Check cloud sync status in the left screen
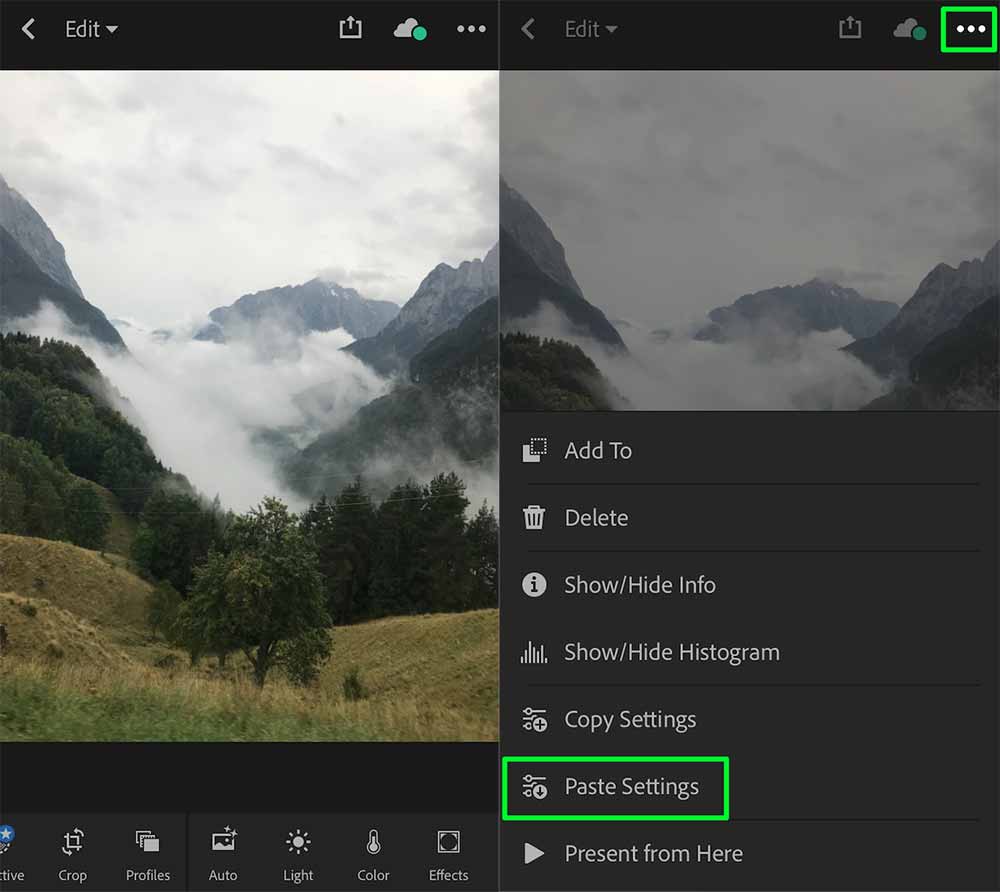This screenshot has width=1000, height=892. (x=410, y=29)
